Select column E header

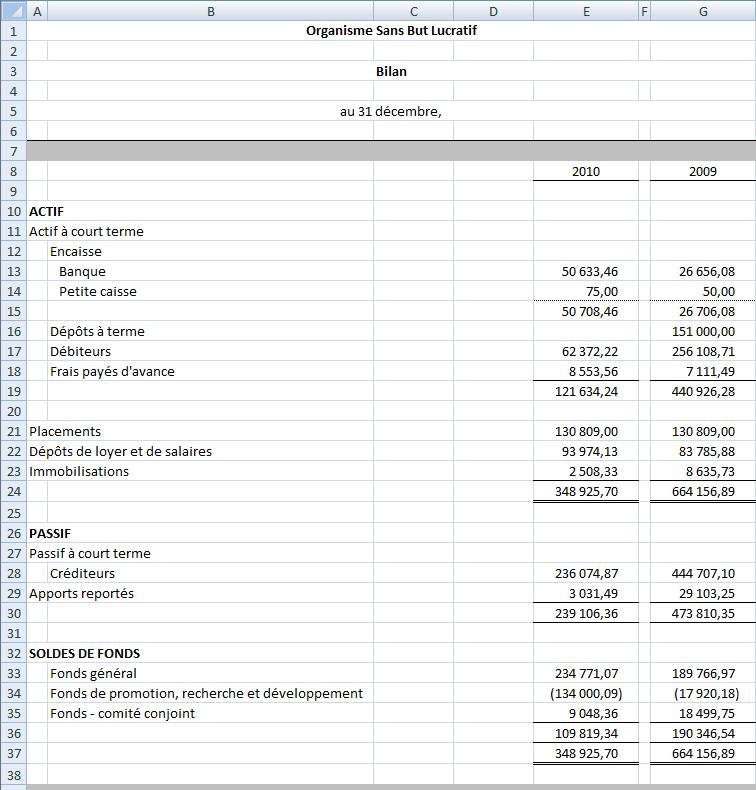(585, 11)
